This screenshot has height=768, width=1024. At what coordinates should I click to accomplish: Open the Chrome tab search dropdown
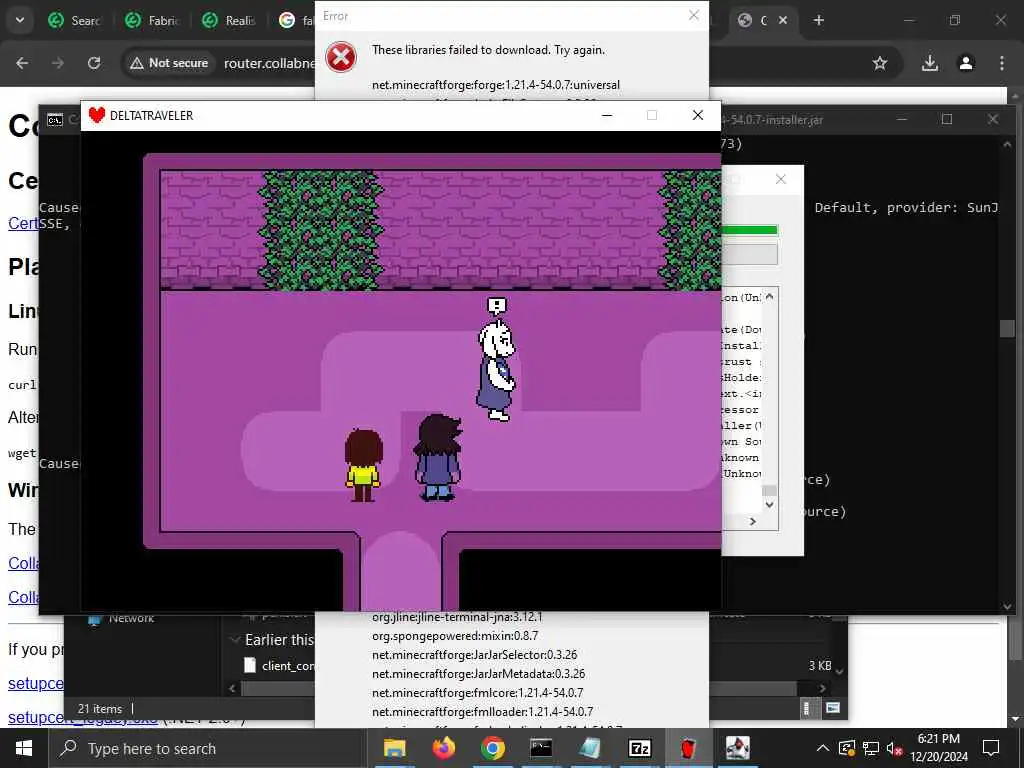tap(20, 20)
